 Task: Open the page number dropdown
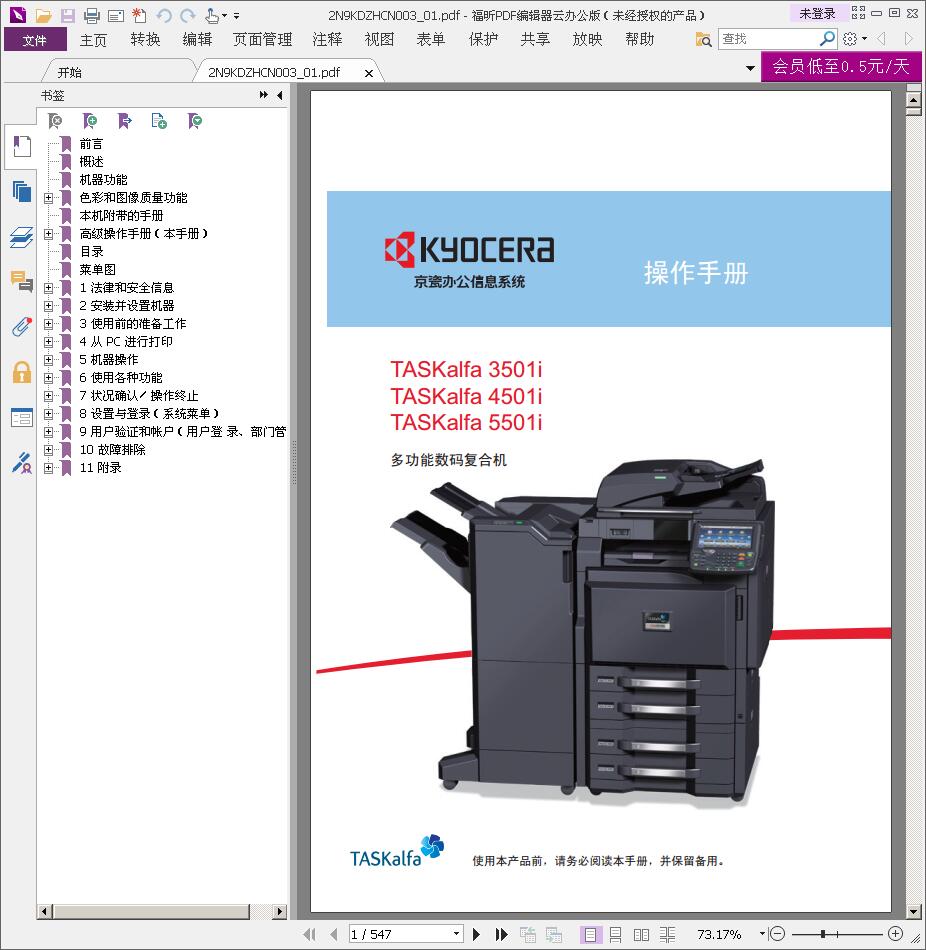(456, 934)
